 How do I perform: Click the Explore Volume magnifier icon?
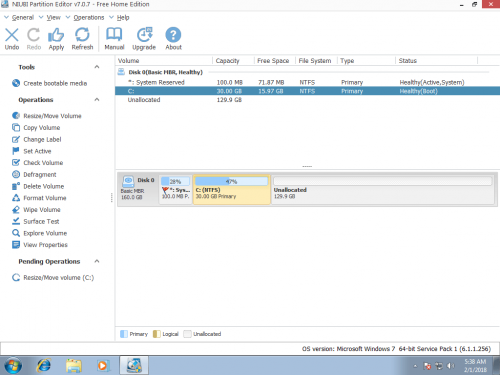(x=16, y=233)
